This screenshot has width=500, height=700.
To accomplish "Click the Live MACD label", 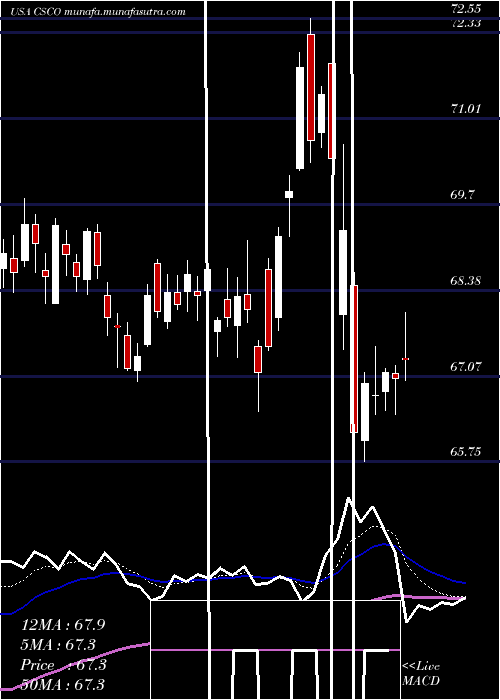I will (x=421, y=674).
